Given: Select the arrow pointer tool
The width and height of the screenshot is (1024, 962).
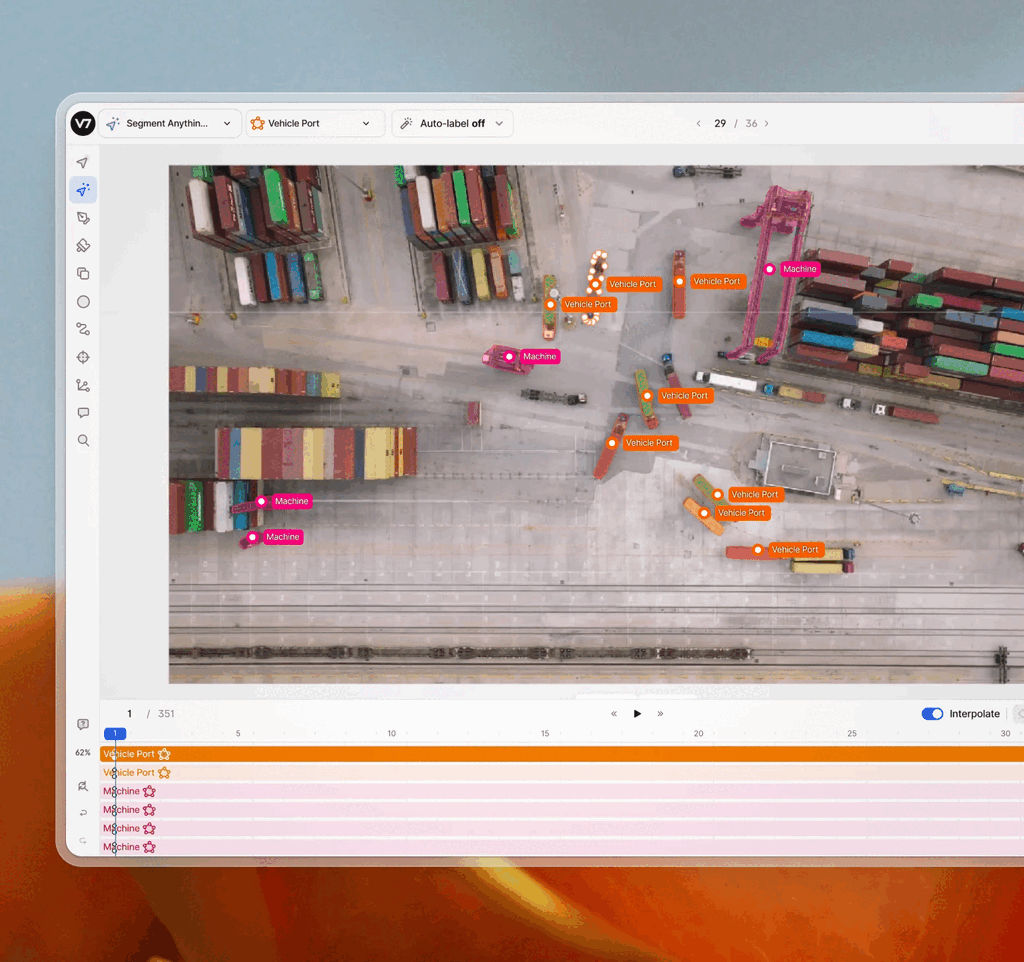Looking at the screenshot, I should (x=82, y=163).
